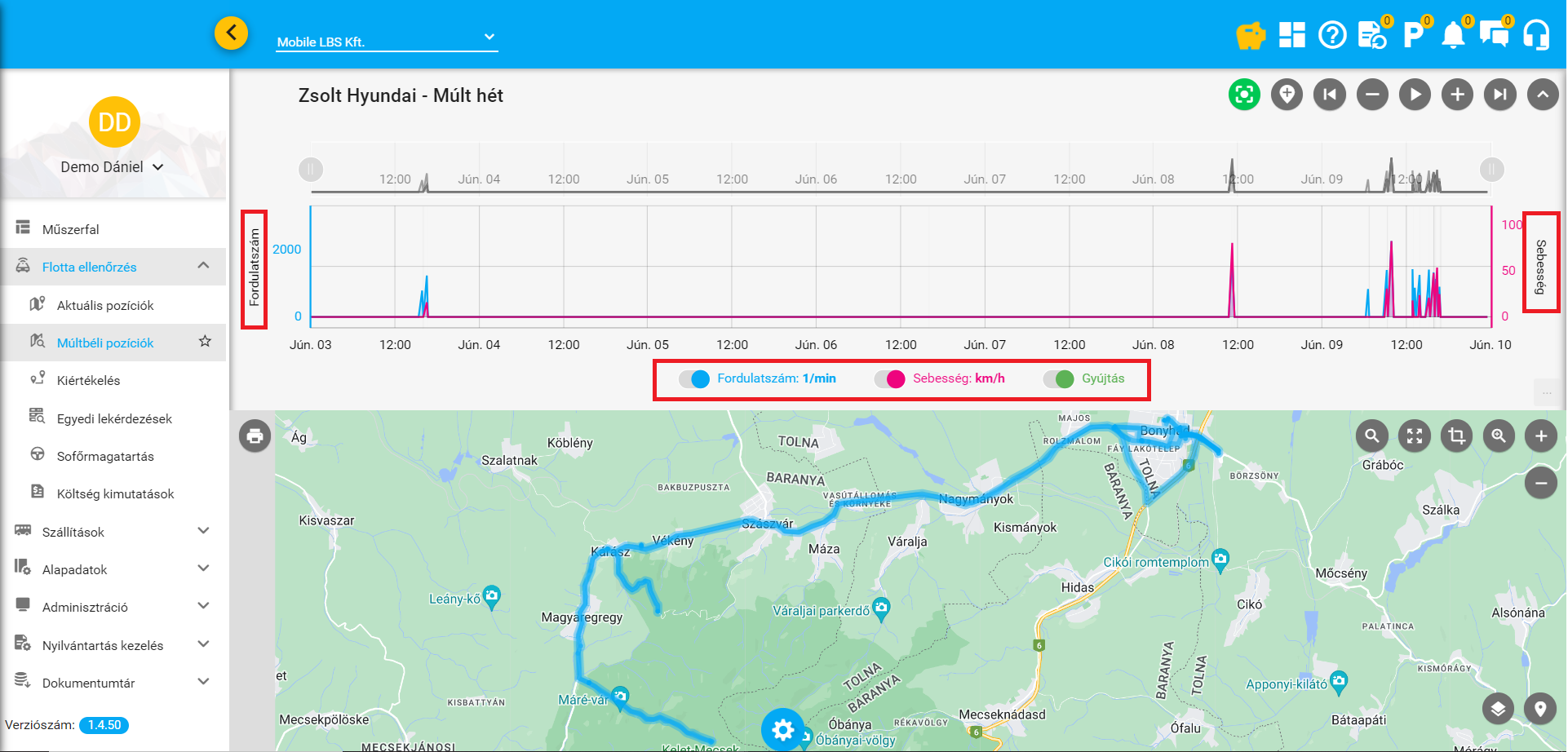The width and height of the screenshot is (1568, 752).
Task: Open the Műszerfal menu item
Action: tap(70, 229)
